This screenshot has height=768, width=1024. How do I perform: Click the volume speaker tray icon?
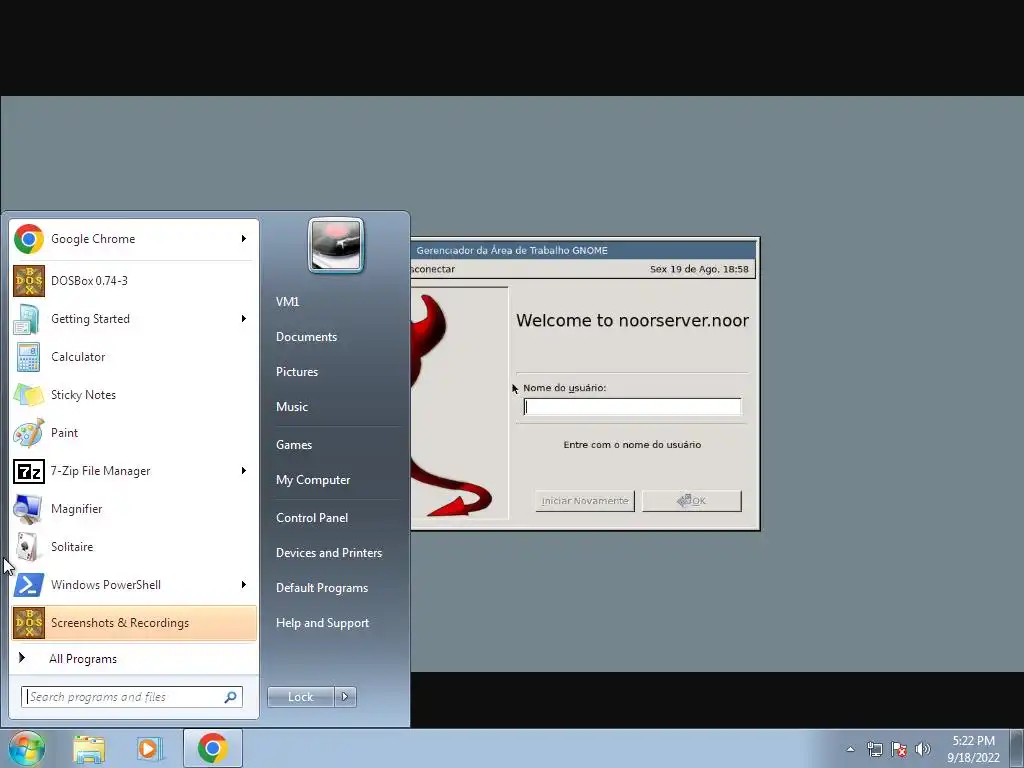[x=923, y=749]
